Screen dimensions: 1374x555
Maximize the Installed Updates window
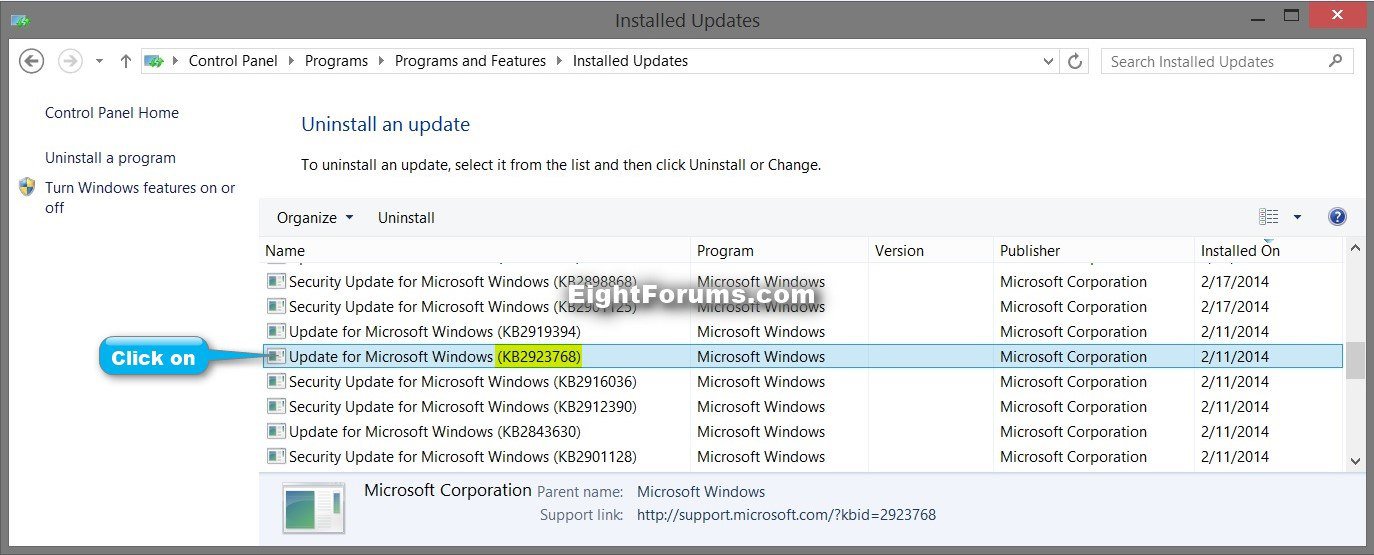point(1292,15)
